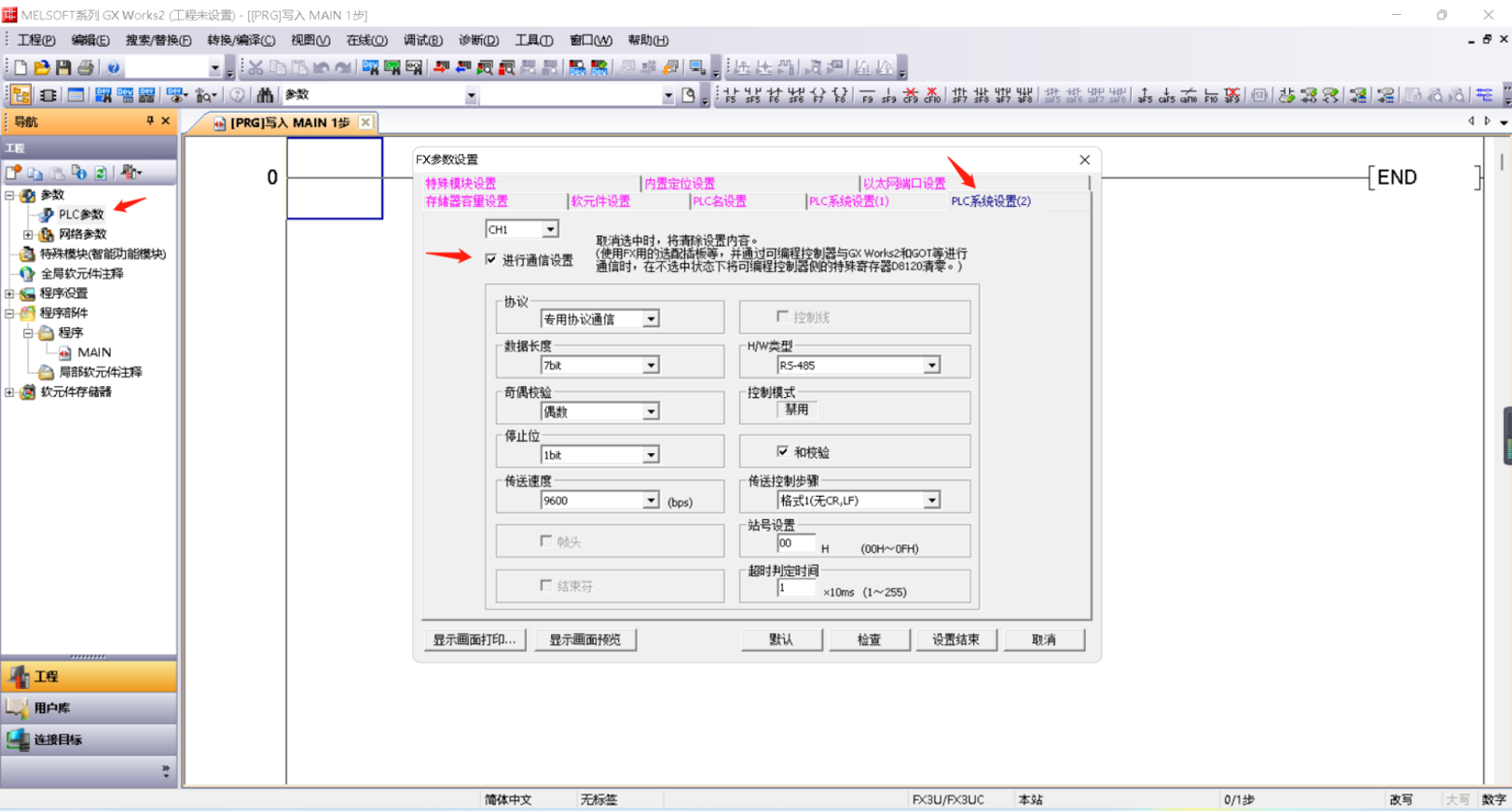
Task: Insert normally closed contact F6
Action: click(x=774, y=95)
